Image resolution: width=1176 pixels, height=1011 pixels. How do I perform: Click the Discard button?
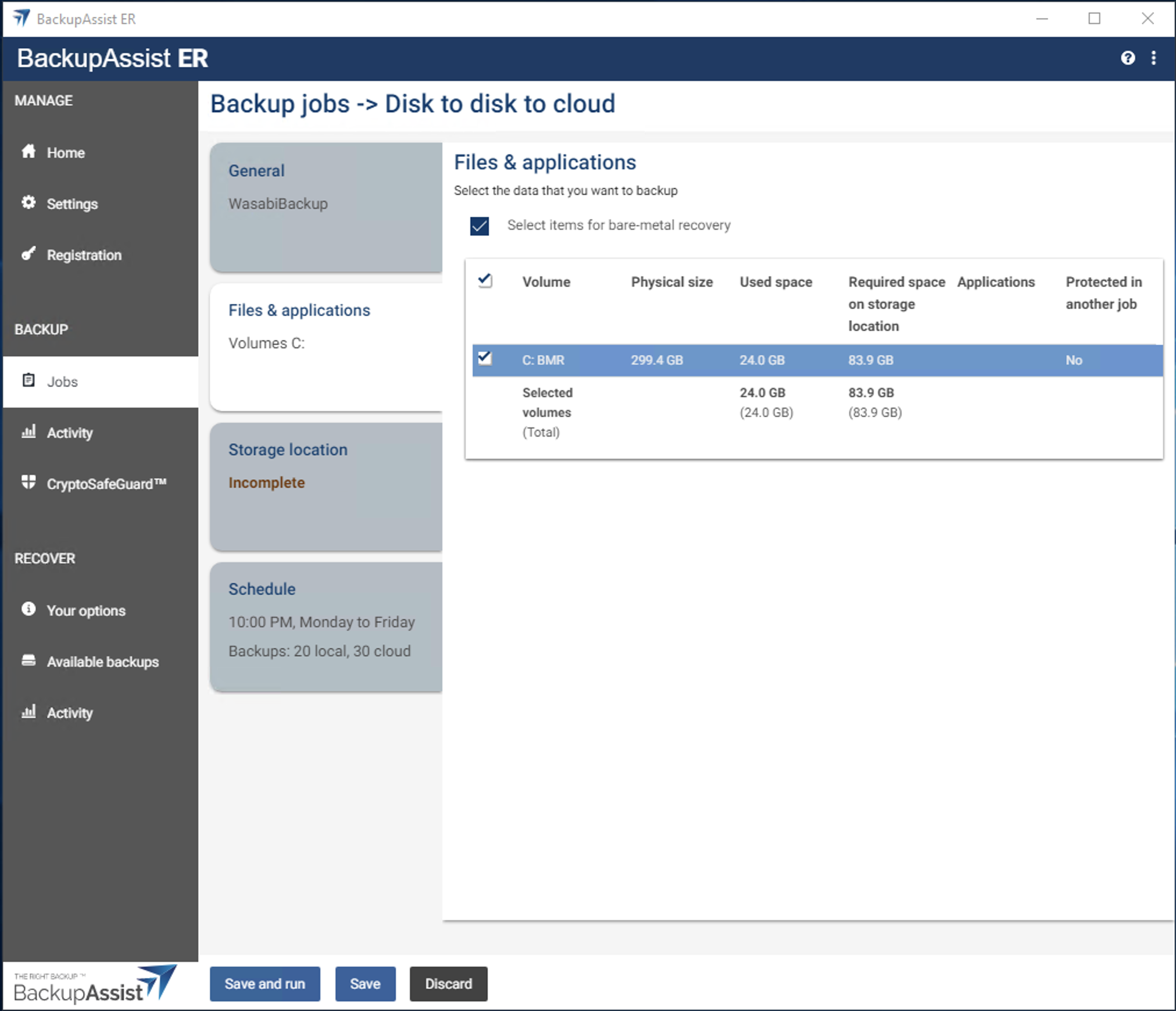point(446,984)
